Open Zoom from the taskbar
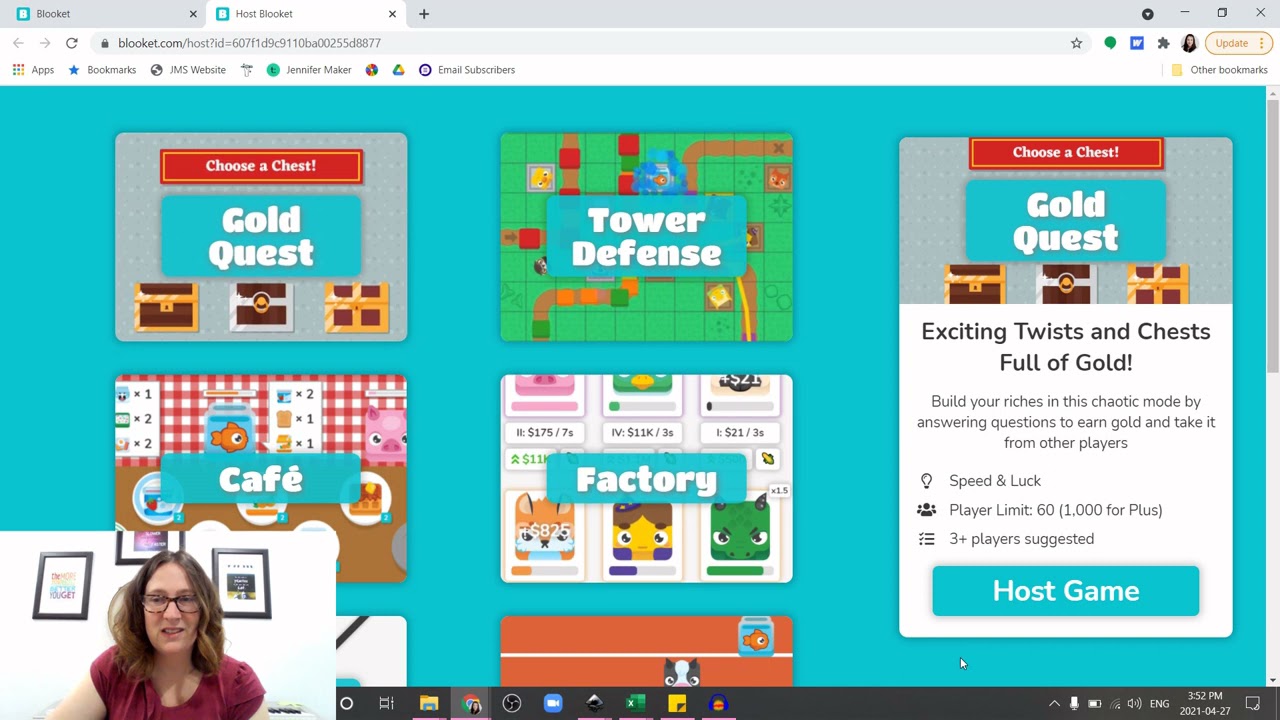This screenshot has width=1280, height=720. (x=553, y=704)
